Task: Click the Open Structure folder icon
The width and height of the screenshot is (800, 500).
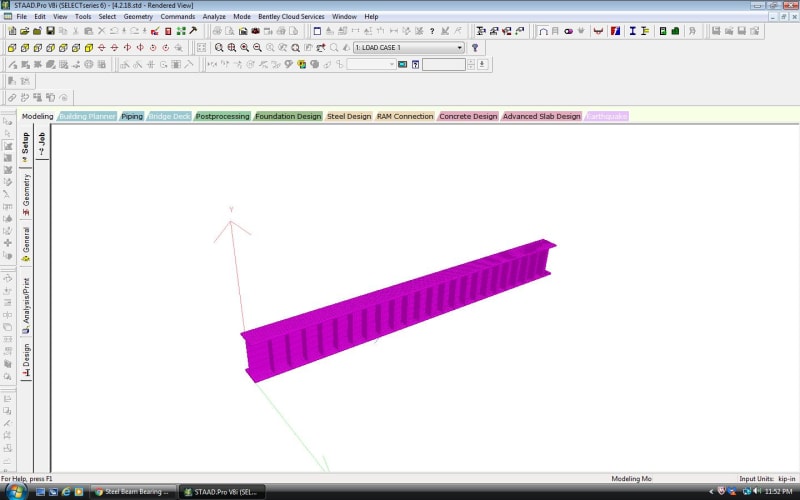Action: click(x=24, y=31)
